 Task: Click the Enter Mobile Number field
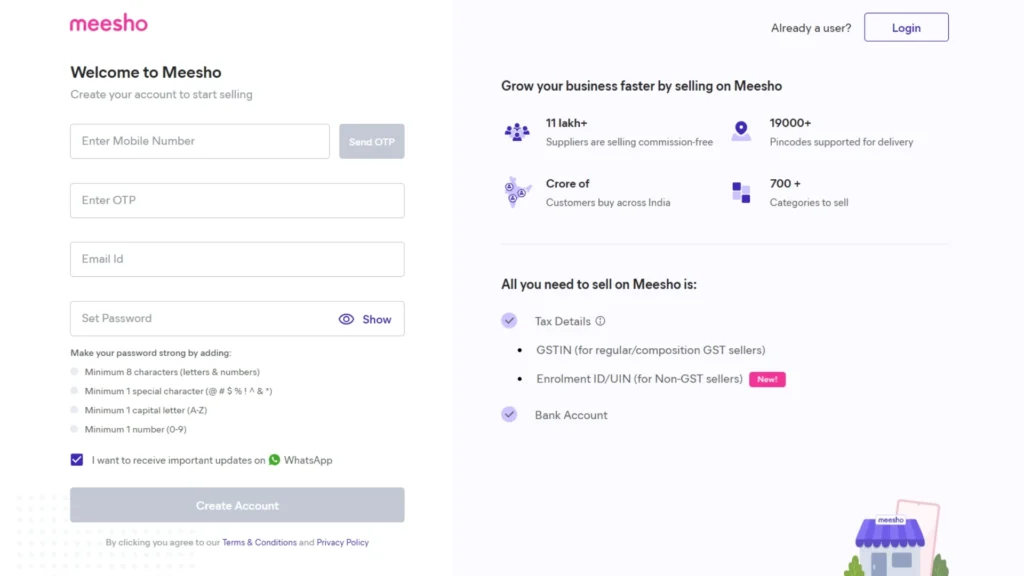click(199, 141)
